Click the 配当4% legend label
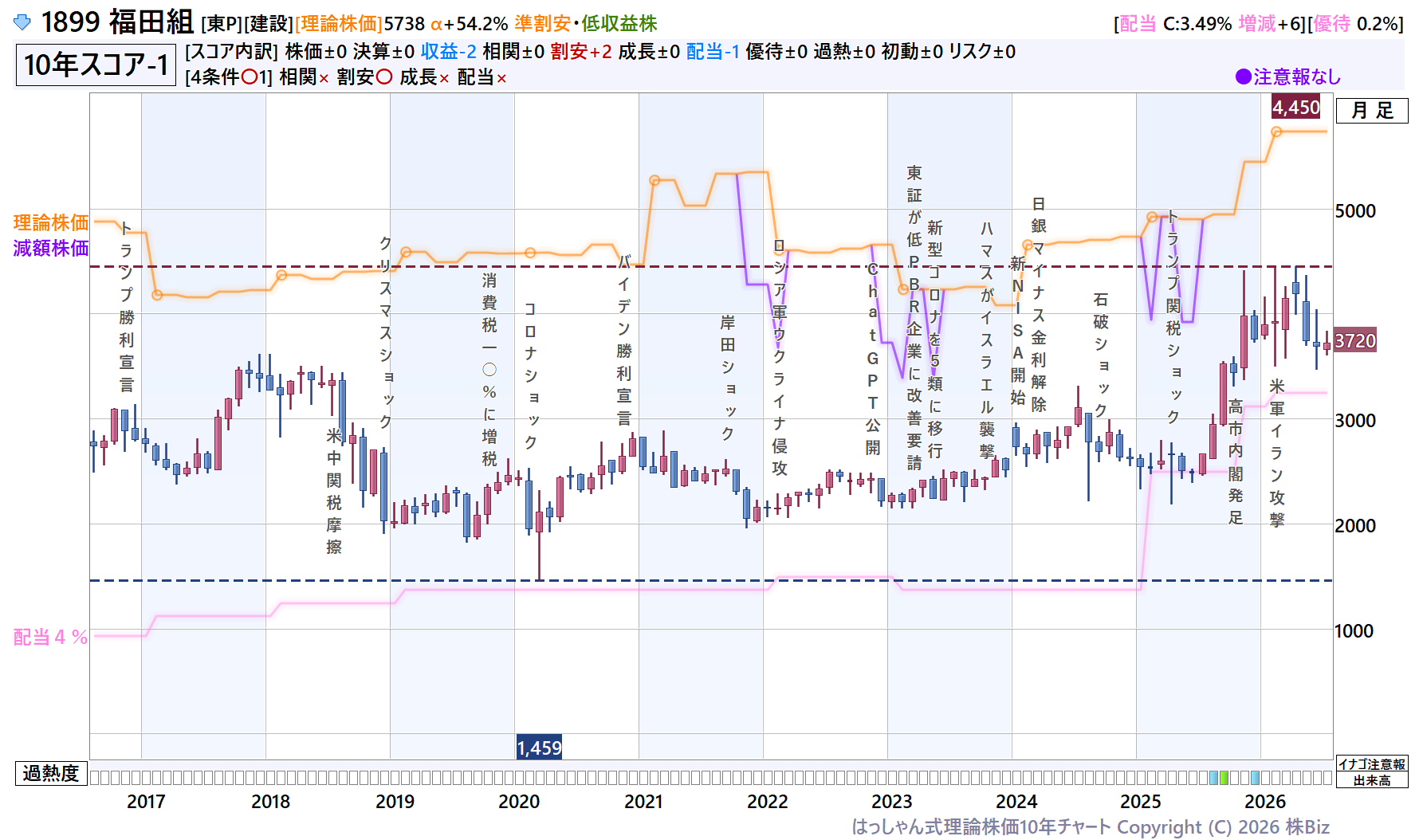 [x=51, y=637]
